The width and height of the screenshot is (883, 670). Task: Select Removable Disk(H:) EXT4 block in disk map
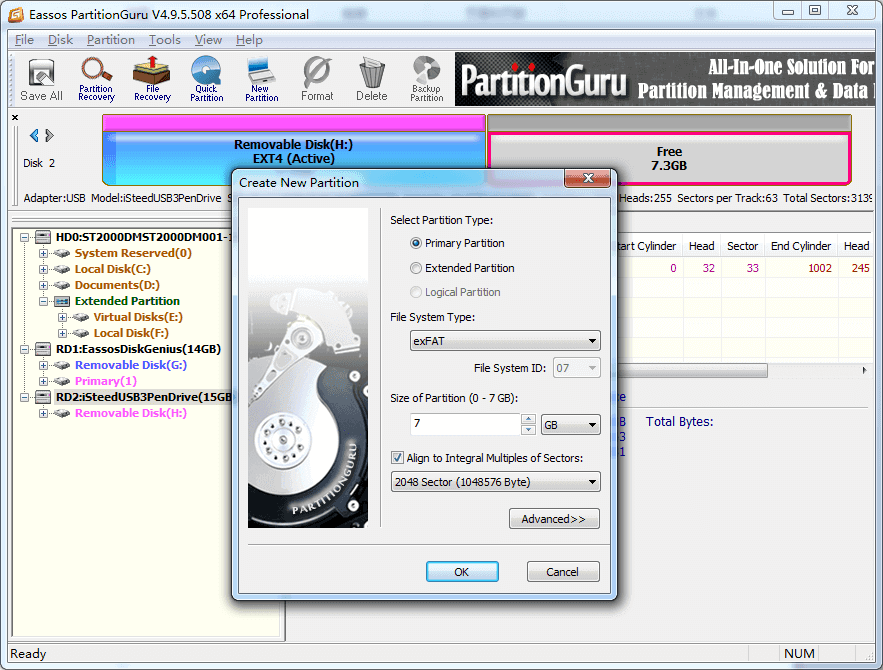[x=293, y=151]
